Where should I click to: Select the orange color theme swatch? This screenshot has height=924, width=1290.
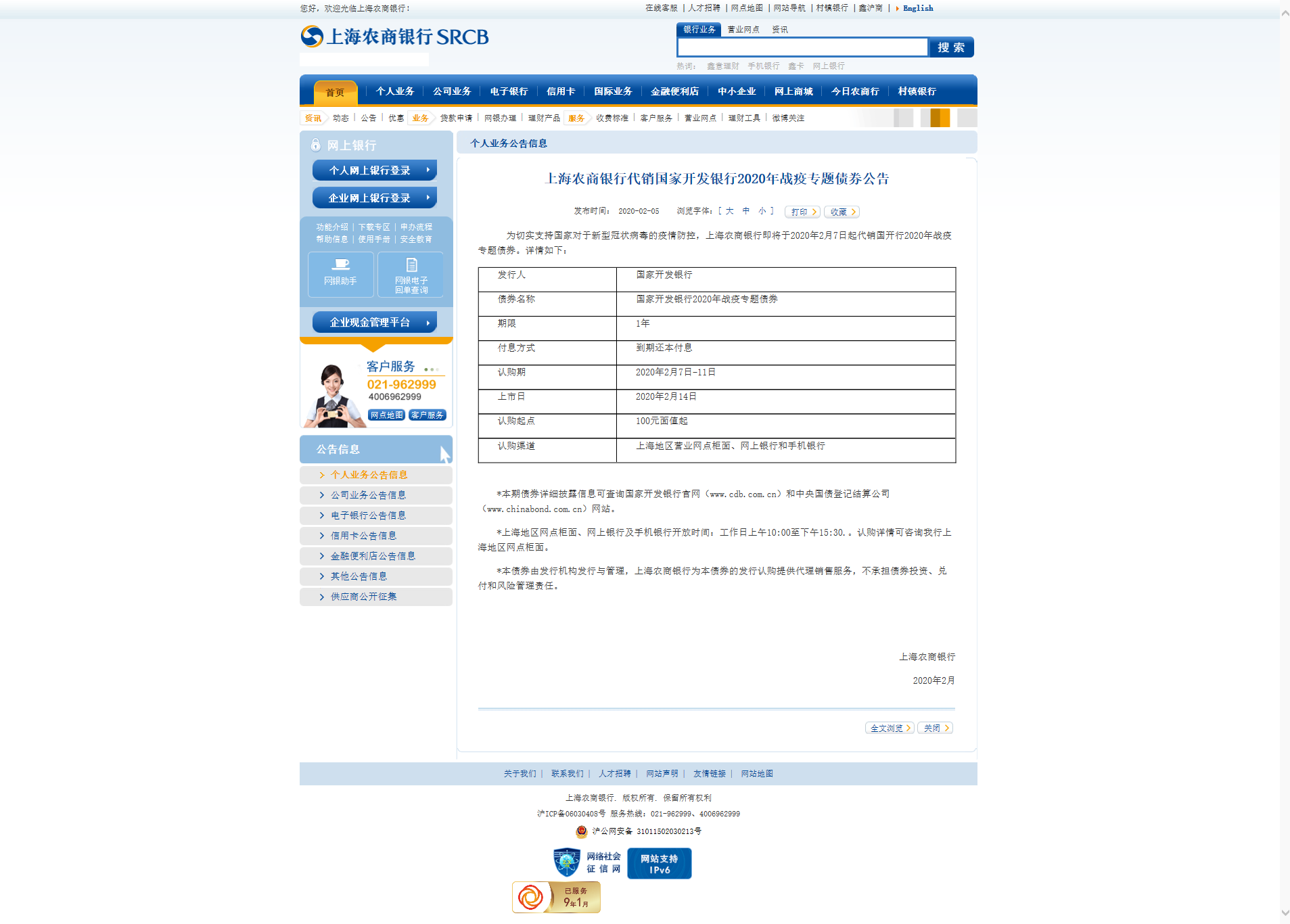pyautogui.click(x=940, y=118)
